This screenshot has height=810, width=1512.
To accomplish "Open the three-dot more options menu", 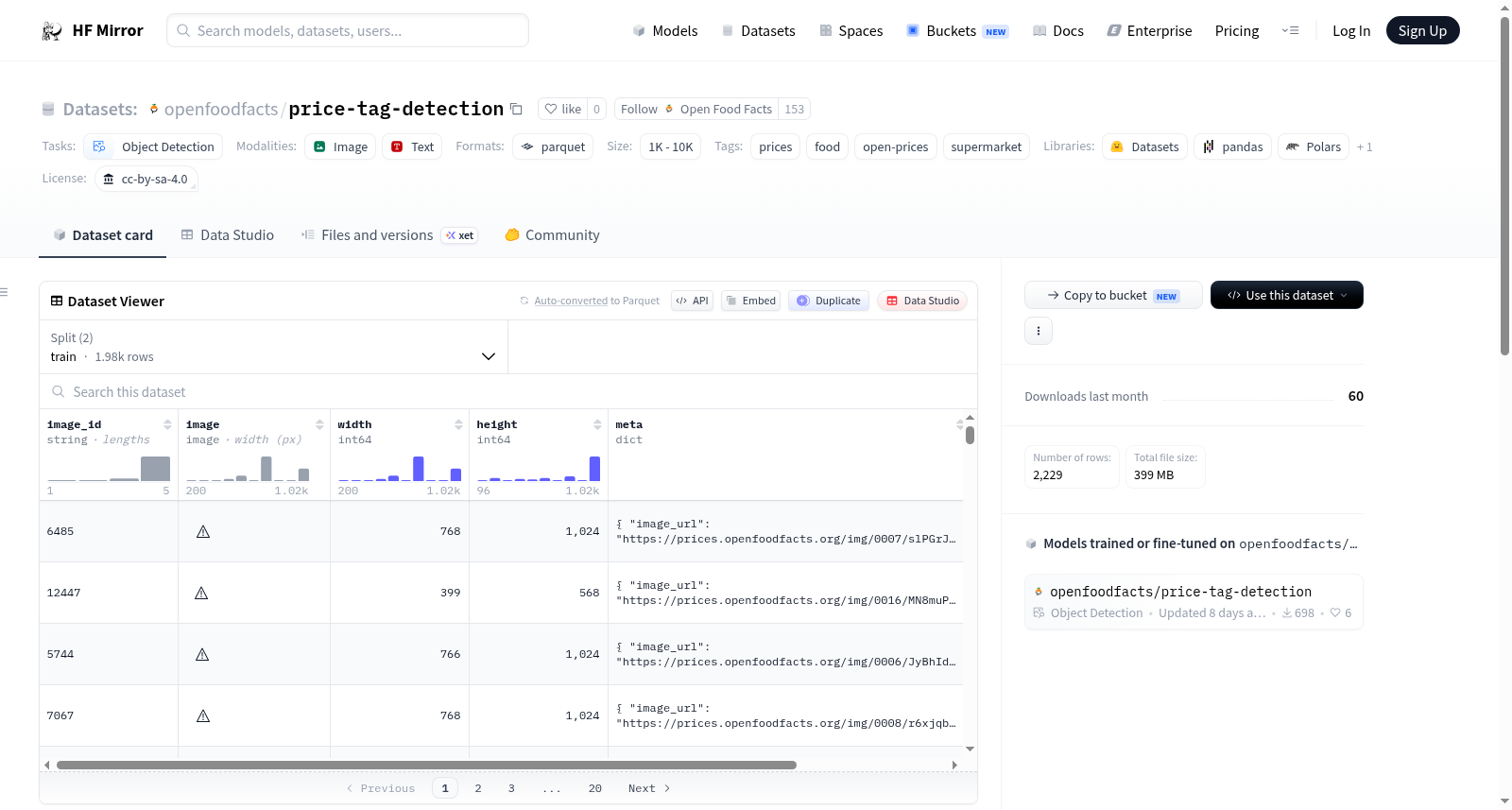I will click(1039, 331).
